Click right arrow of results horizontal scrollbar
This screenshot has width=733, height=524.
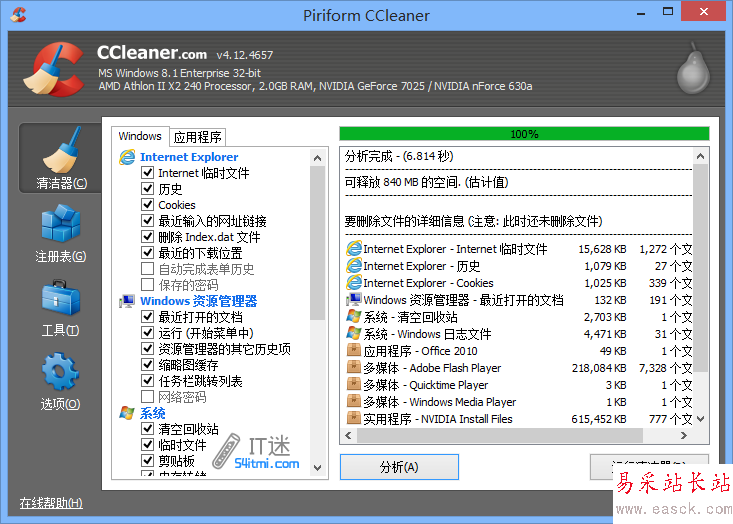(684, 436)
